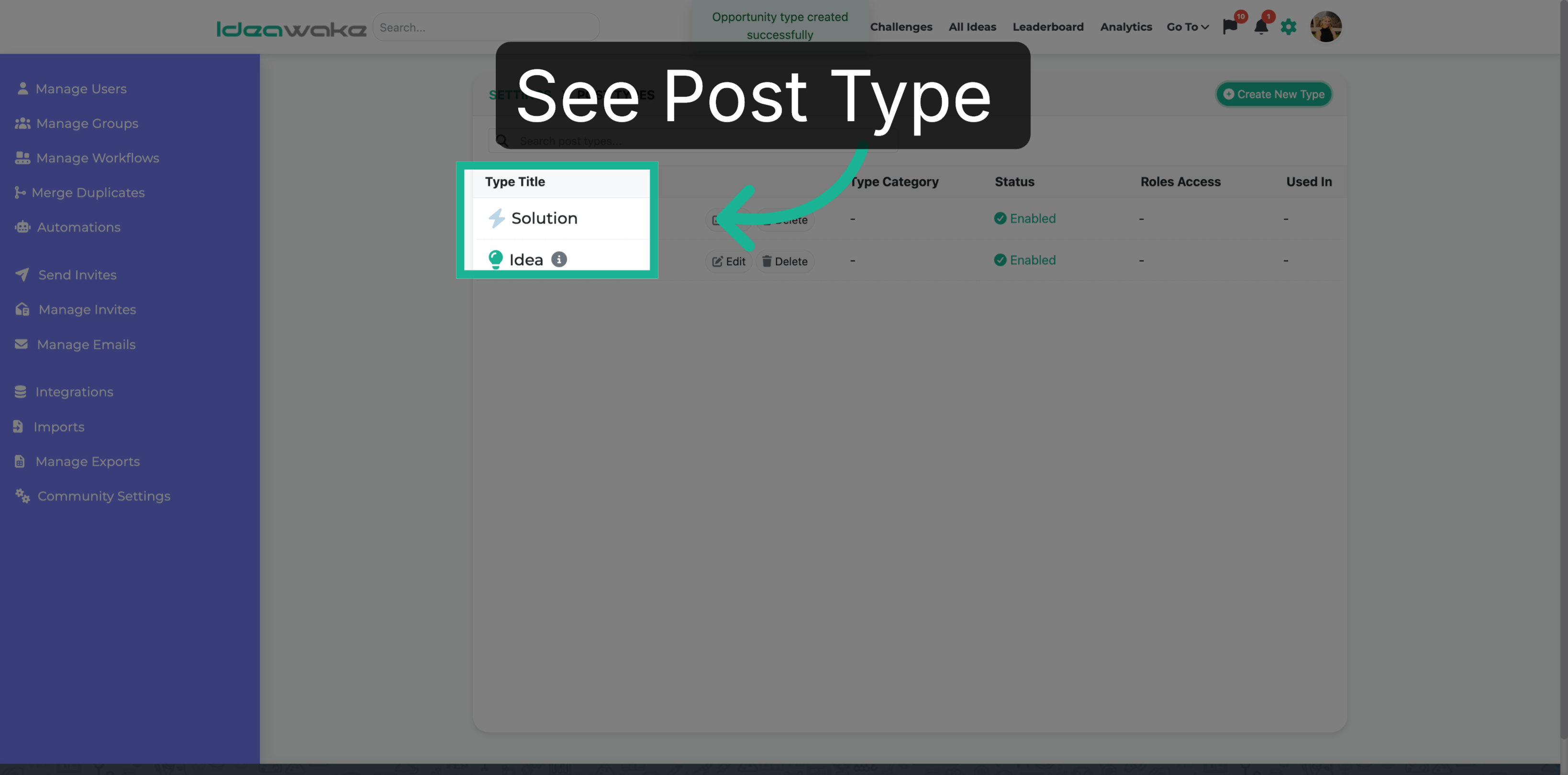Open Manage Exports page
This screenshot has width=1568, height=775.
tap(78, 461)
